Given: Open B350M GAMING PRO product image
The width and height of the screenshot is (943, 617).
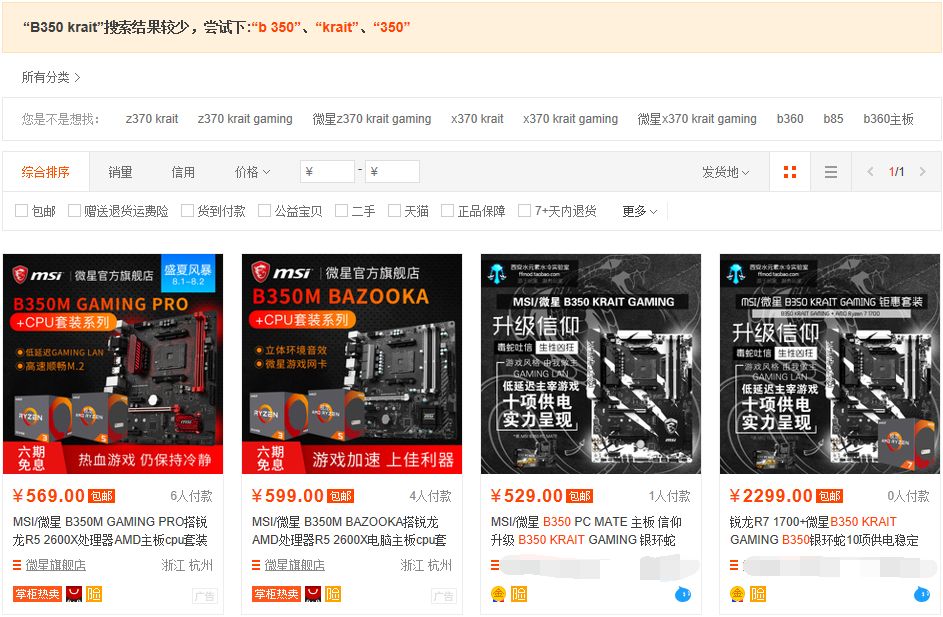Looking at the screenshot, I should [x=113, y=364].
